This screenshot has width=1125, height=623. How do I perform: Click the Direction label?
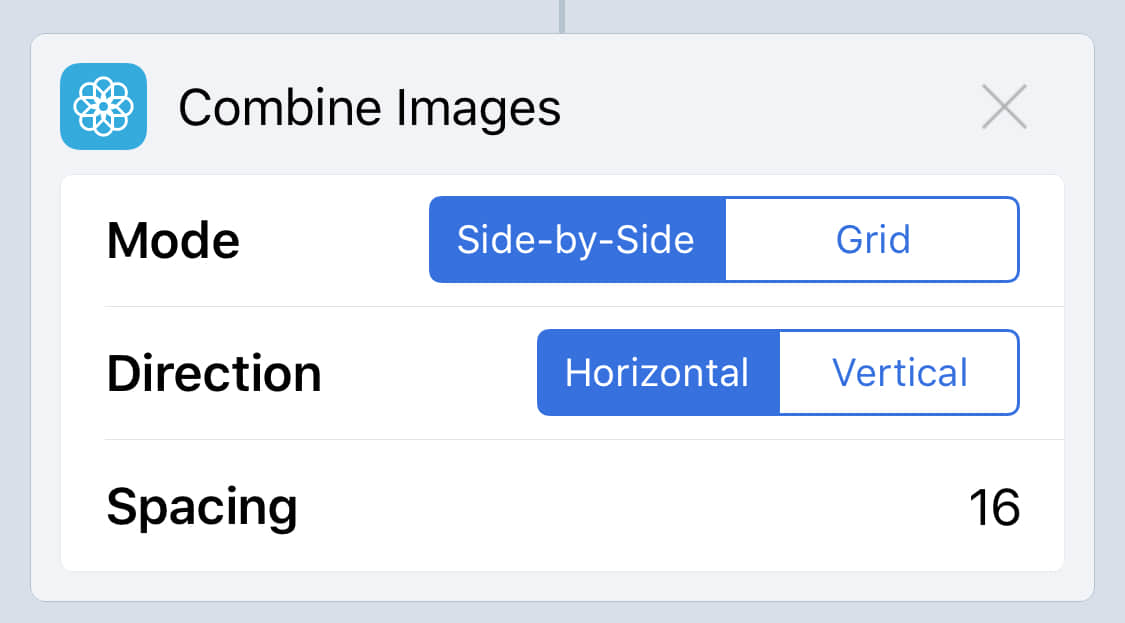(214, 374)
